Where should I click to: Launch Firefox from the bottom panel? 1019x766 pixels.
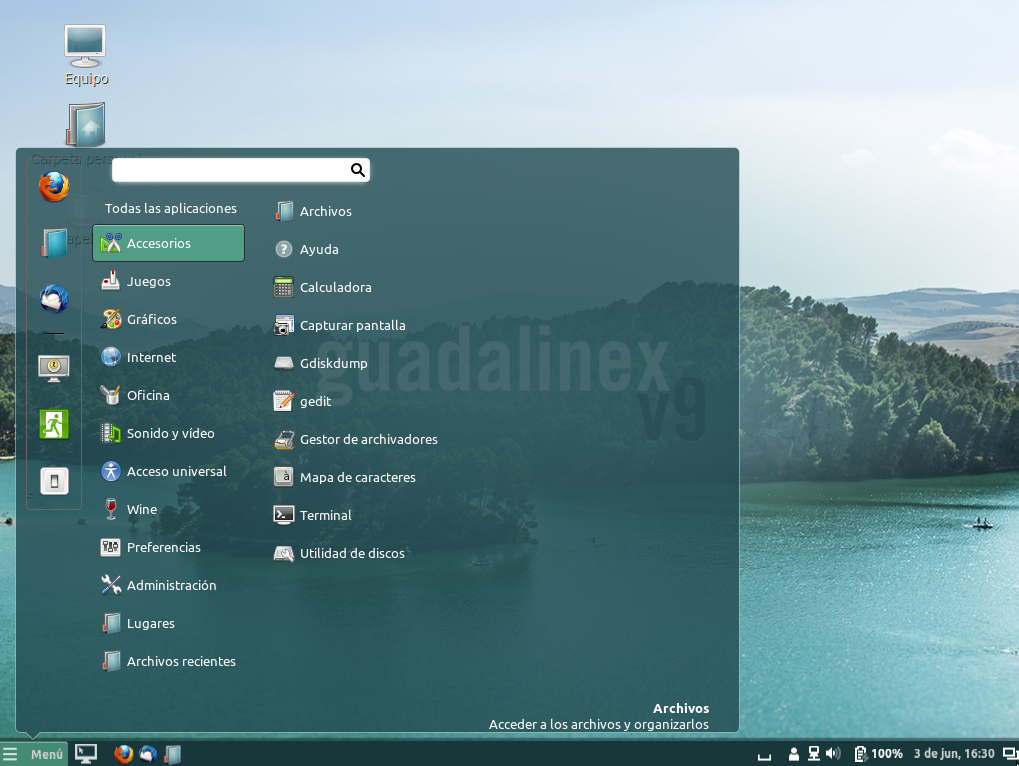point(123,754)
